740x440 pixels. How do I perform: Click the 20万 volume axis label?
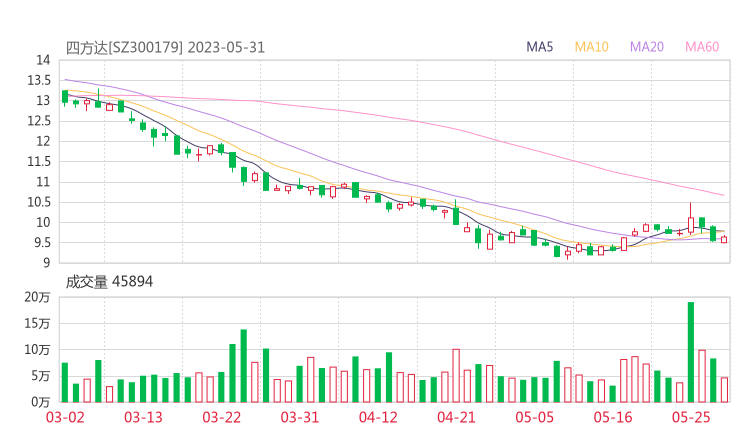pyautogui.click(x=37, y=297)
